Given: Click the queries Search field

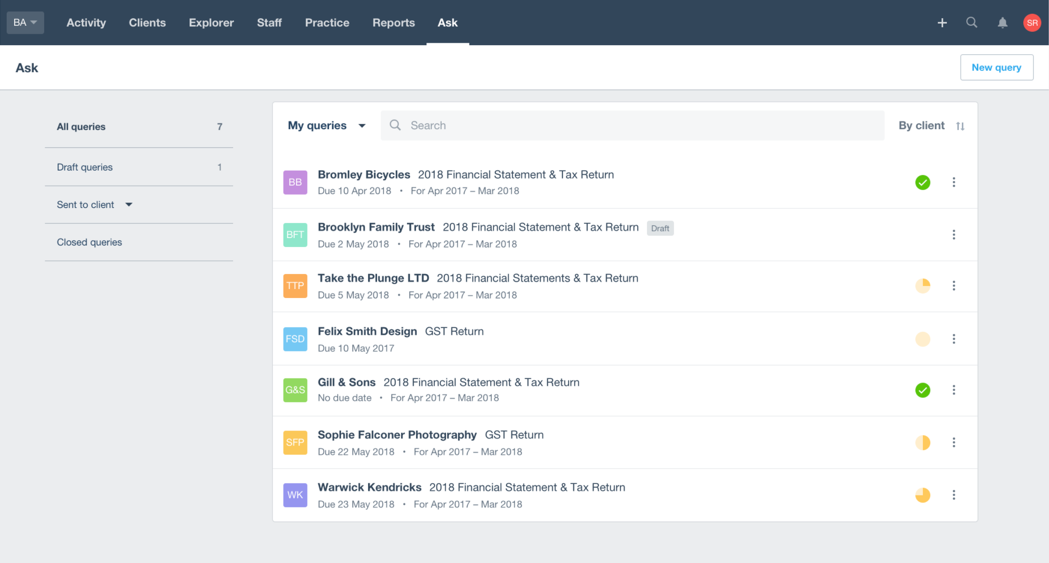Looking at the screenshot, I should [632, 126].
